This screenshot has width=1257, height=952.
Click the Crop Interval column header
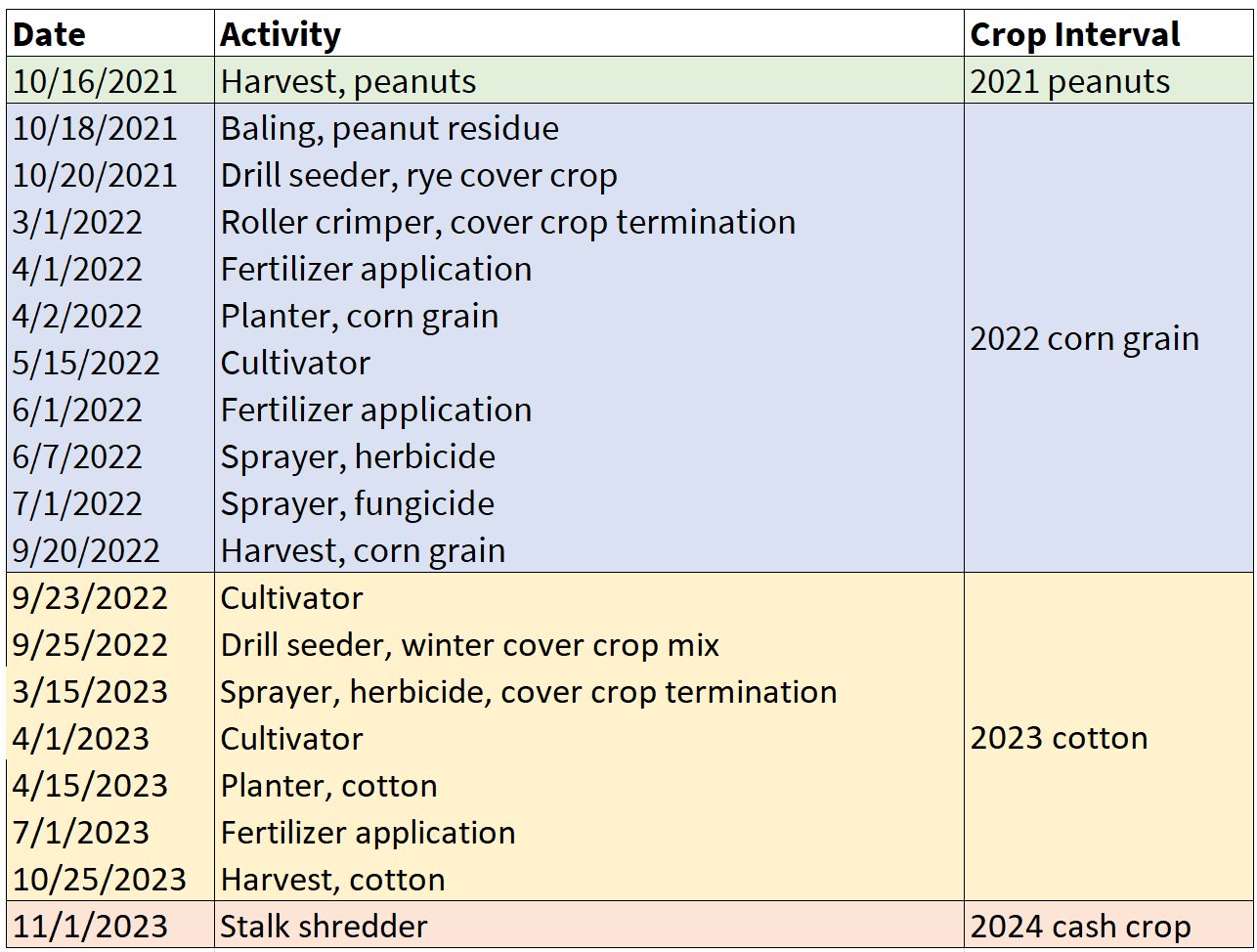point(1075,35)
